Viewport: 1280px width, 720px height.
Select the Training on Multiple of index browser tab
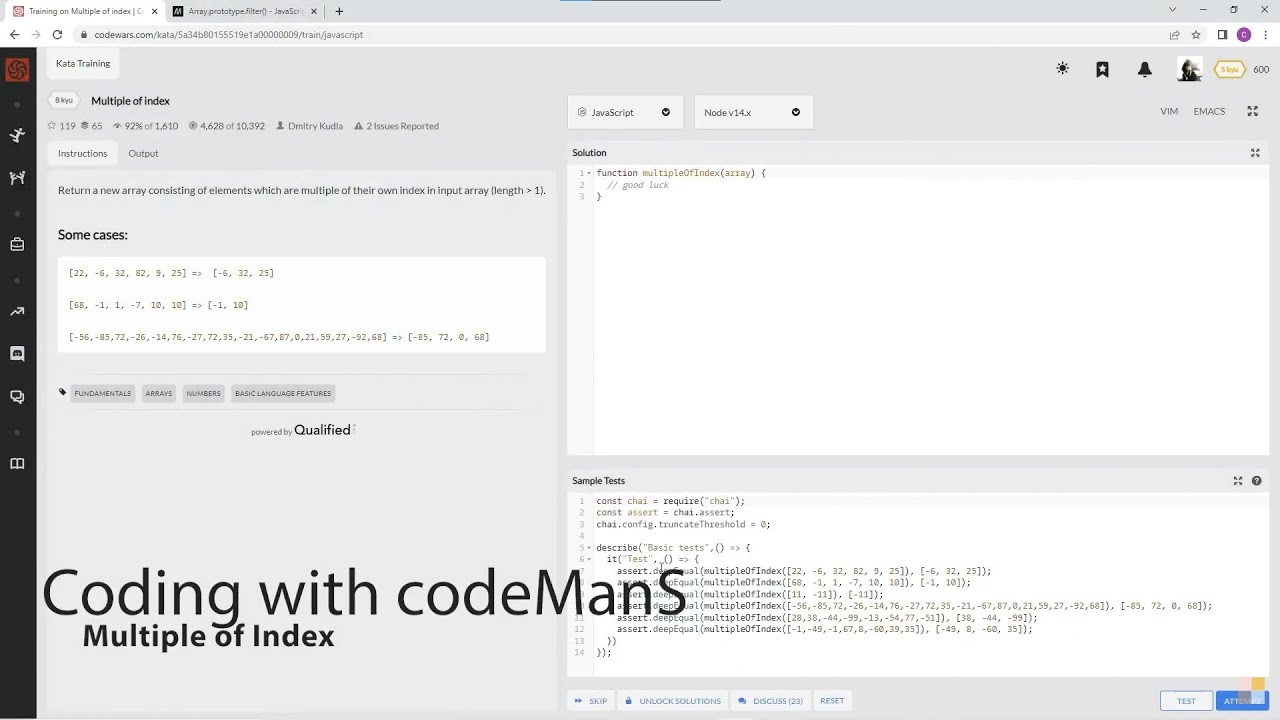click(x=85, y=11)
